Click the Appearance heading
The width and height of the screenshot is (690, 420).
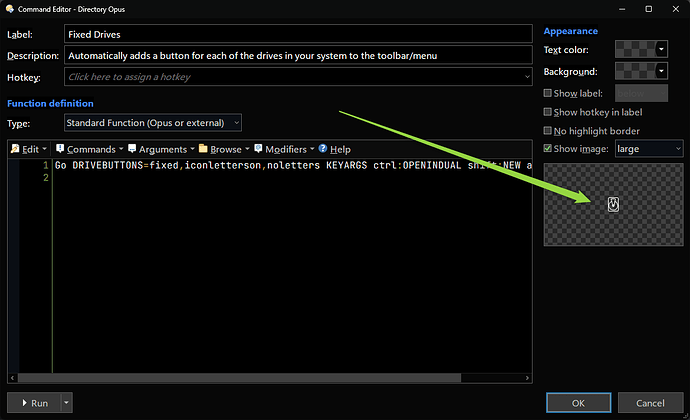(570, 31)
